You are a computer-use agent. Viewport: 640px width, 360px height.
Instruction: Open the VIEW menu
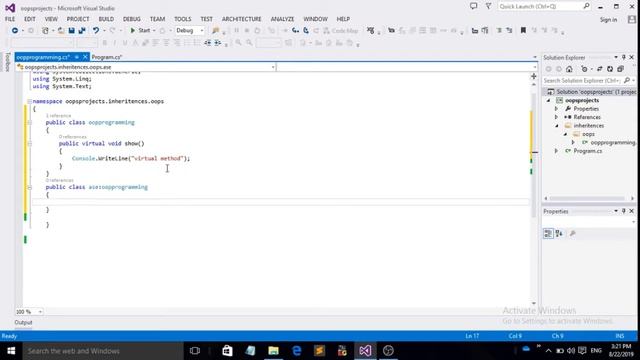pos(51,19)
